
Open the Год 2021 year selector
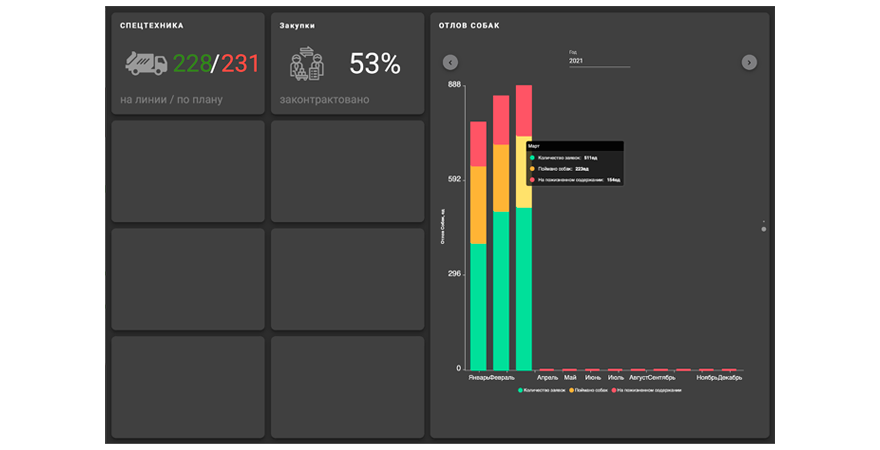tap(599, 61)
